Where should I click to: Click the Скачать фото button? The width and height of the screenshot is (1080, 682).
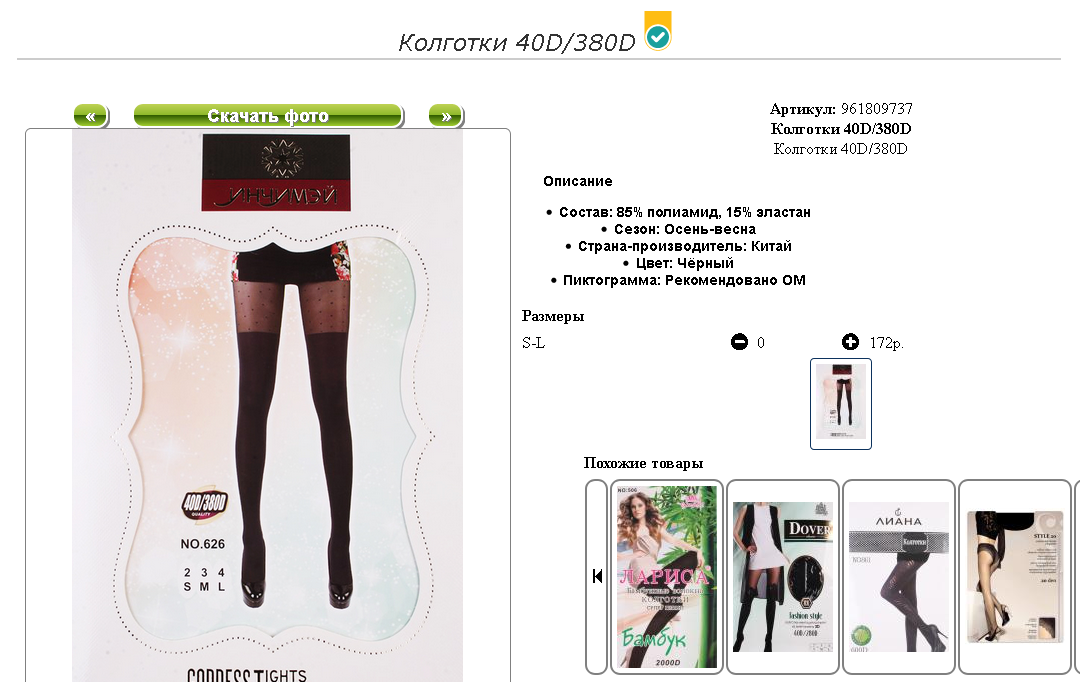(x=268, y=116)
